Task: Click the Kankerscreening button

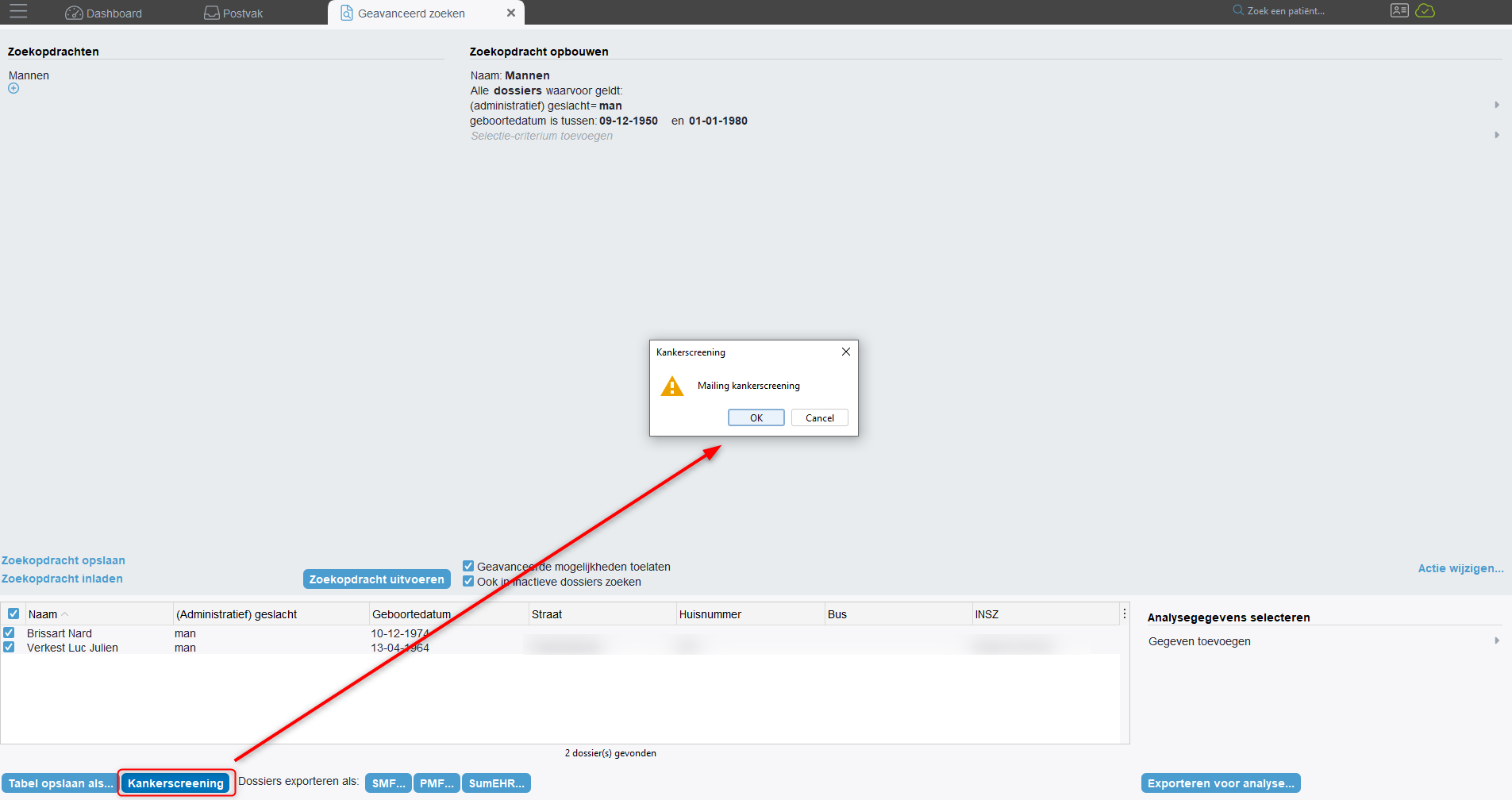Action: coord(176,783)
